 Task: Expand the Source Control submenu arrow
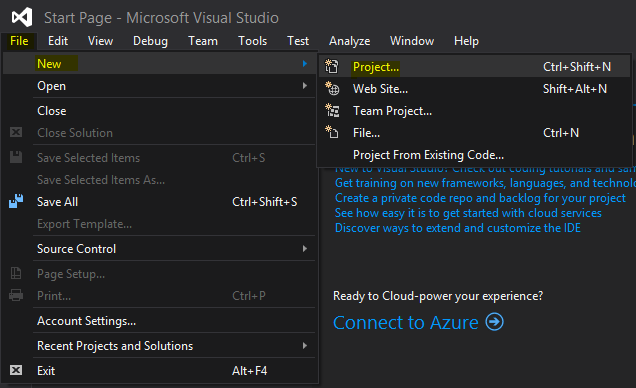coord(305,249)
